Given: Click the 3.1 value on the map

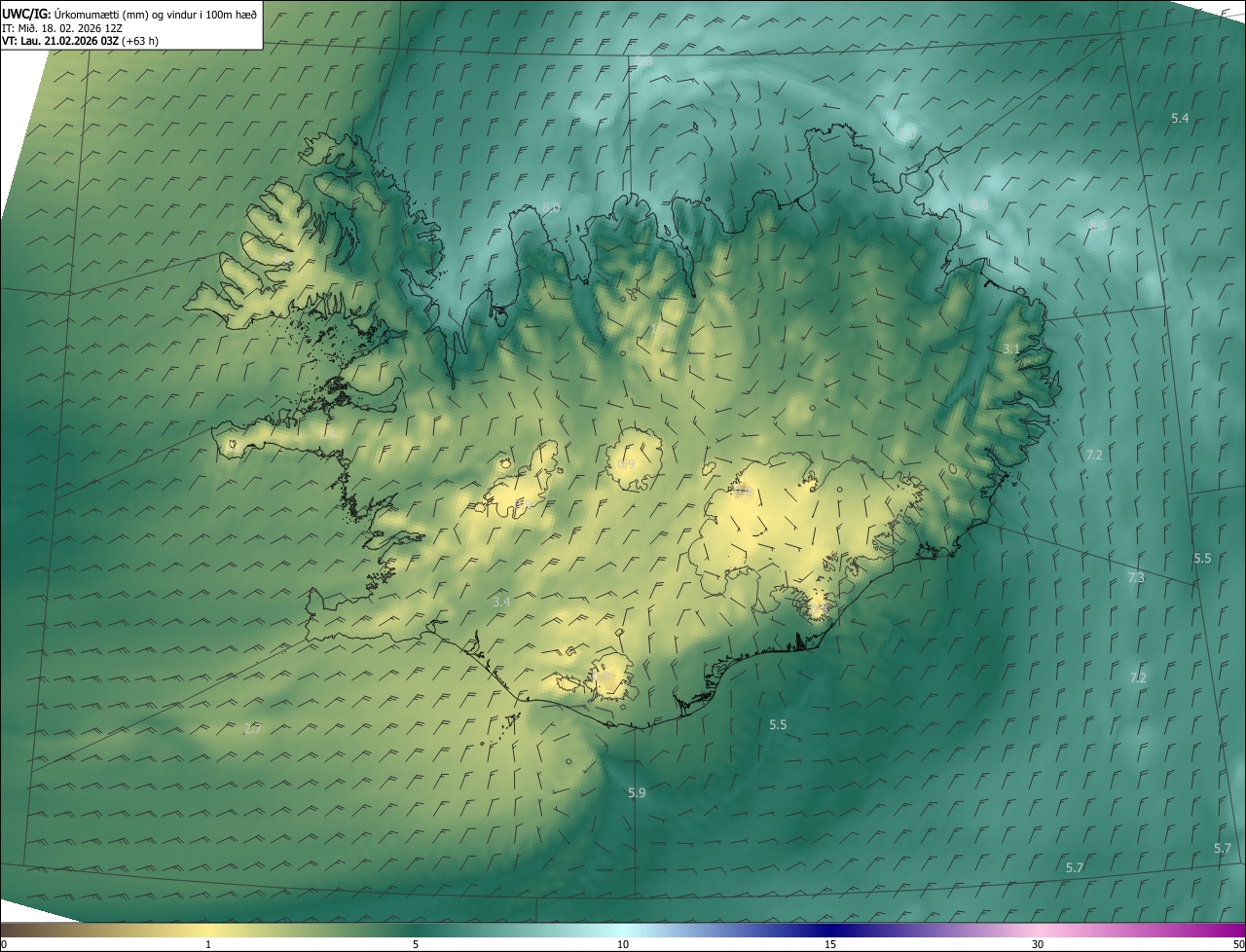Looking at the screenshot, I should point(1011,348).
